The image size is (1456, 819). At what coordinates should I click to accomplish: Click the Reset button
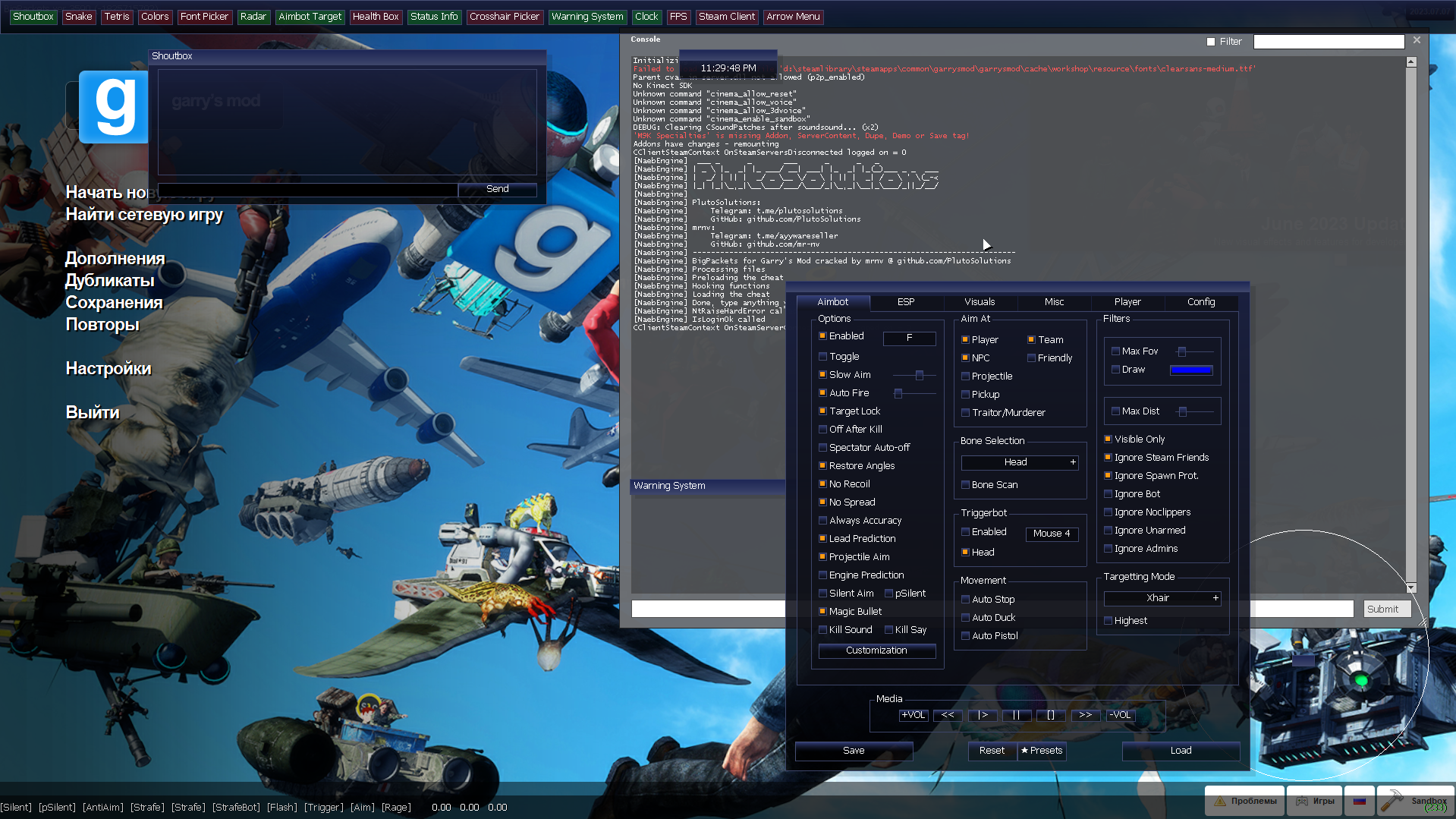pyautogui.click(x=992, y=751)
